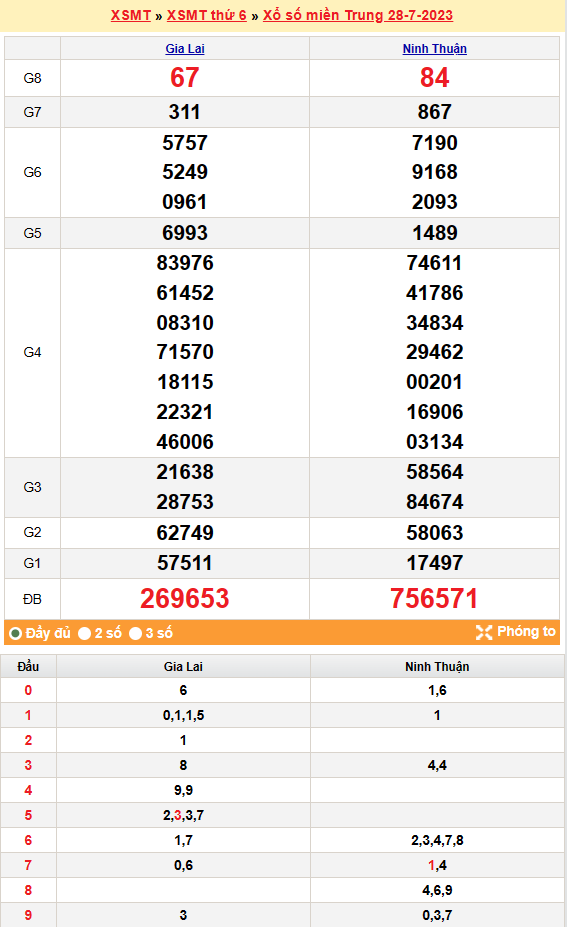Click G4 number 74611
This screenshot has width=567, height=927.
pos(435,263)
